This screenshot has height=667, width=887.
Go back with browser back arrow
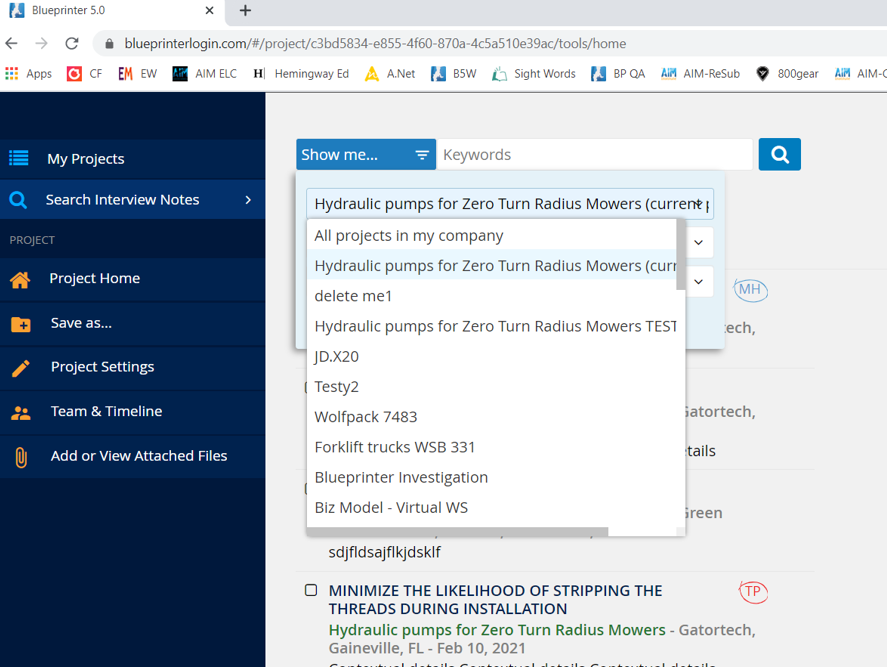point(11,44)
